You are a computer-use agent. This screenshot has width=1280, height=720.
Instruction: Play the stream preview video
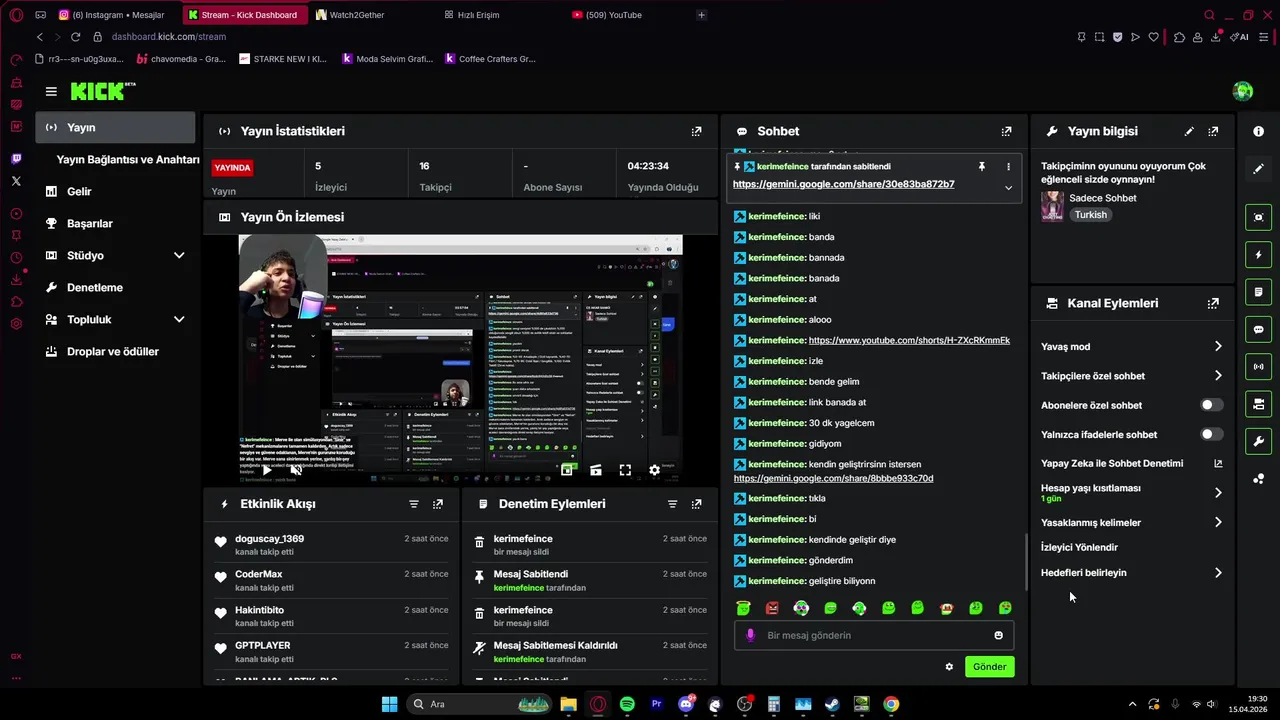pos(266,470)
